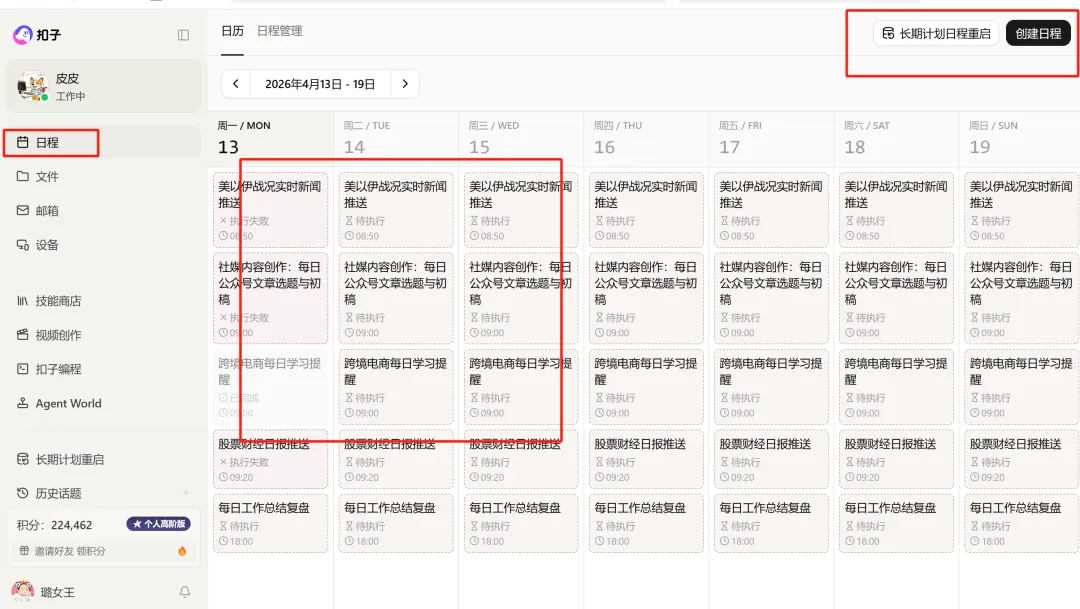This screenshot has width=1080, height=609.
Task: Open Wednesday's 每日工作总结复盘 card
Action: [521, 523]
